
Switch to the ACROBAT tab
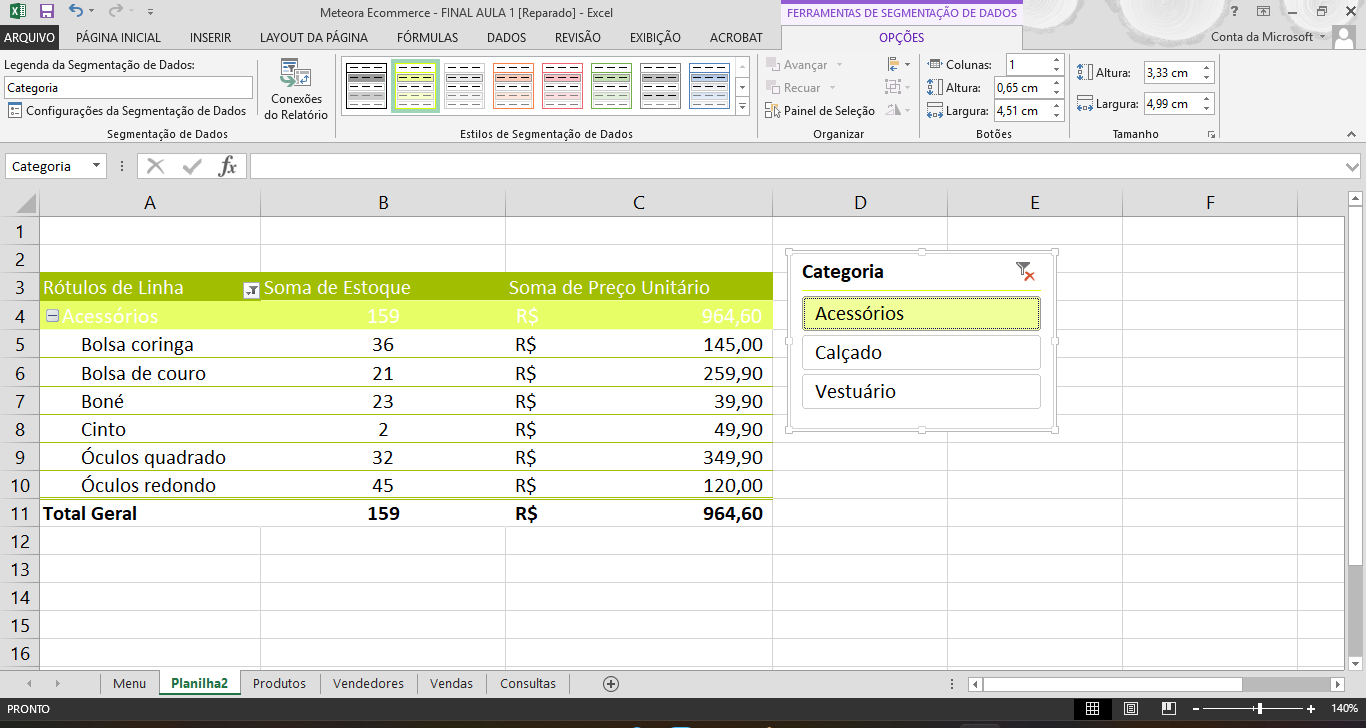pyautogui.click(x=736, y=37)
